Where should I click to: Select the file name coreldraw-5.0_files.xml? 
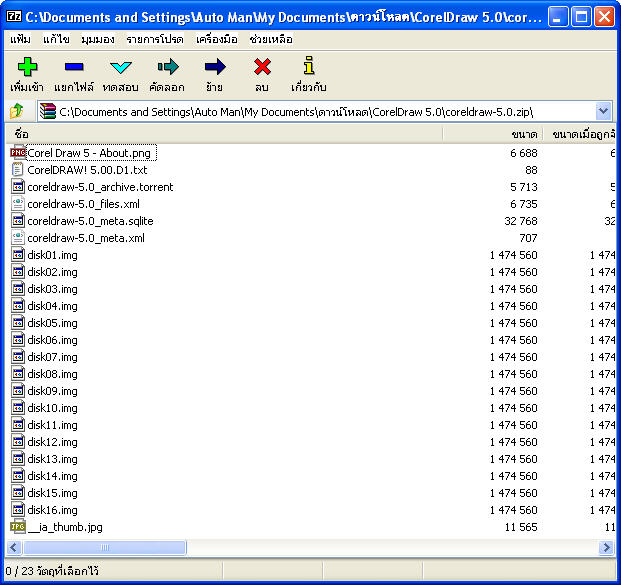[x=84, y=204]
